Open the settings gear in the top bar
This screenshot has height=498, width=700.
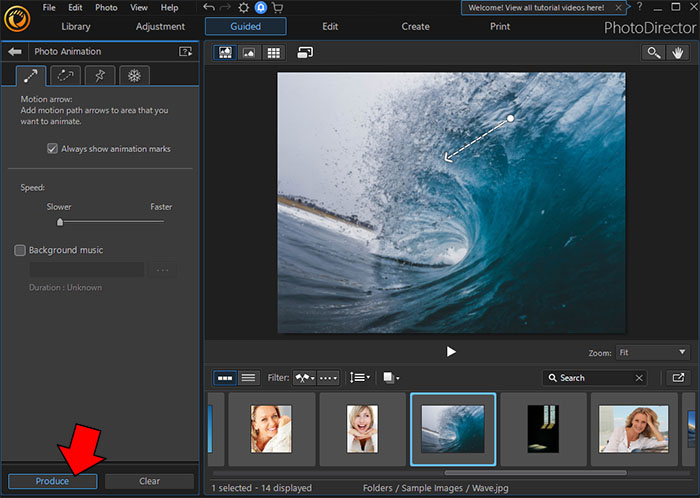pyautogui.click(x=243, y=8)
